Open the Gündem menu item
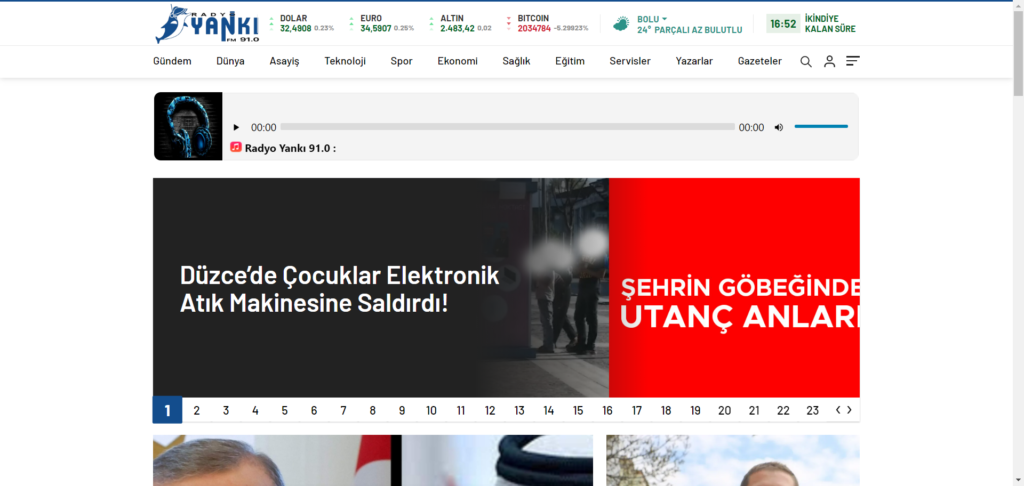 pos(172,61)
